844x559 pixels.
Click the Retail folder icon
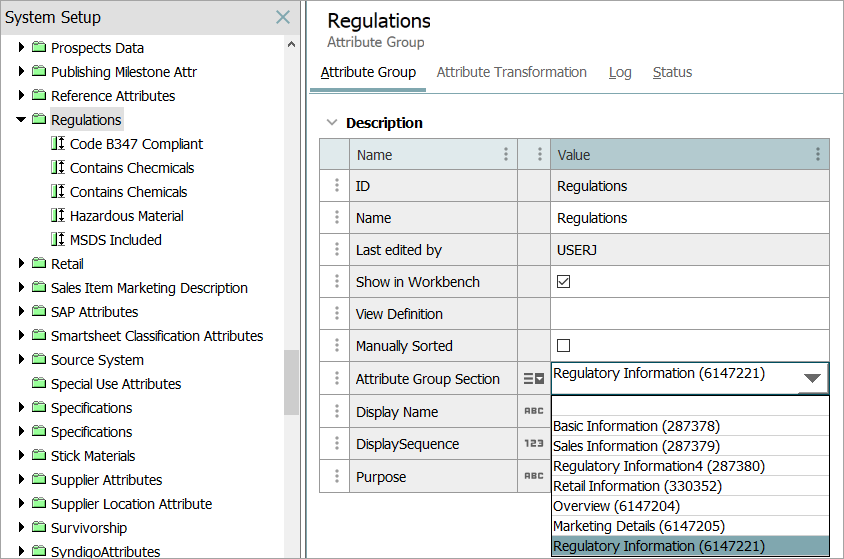coord(39,263)
